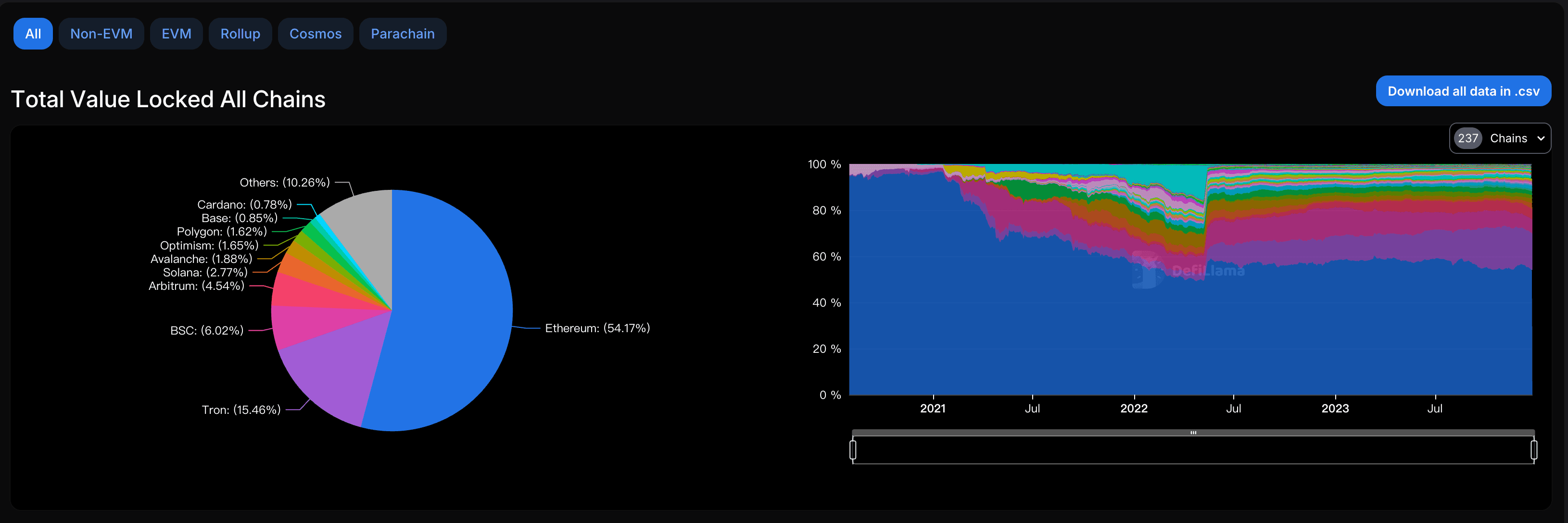The height and width of the screenshot is (523, 1568).
Task: Click the left handle of range slider
Action: pyautogui.click(x=853, y=450)
